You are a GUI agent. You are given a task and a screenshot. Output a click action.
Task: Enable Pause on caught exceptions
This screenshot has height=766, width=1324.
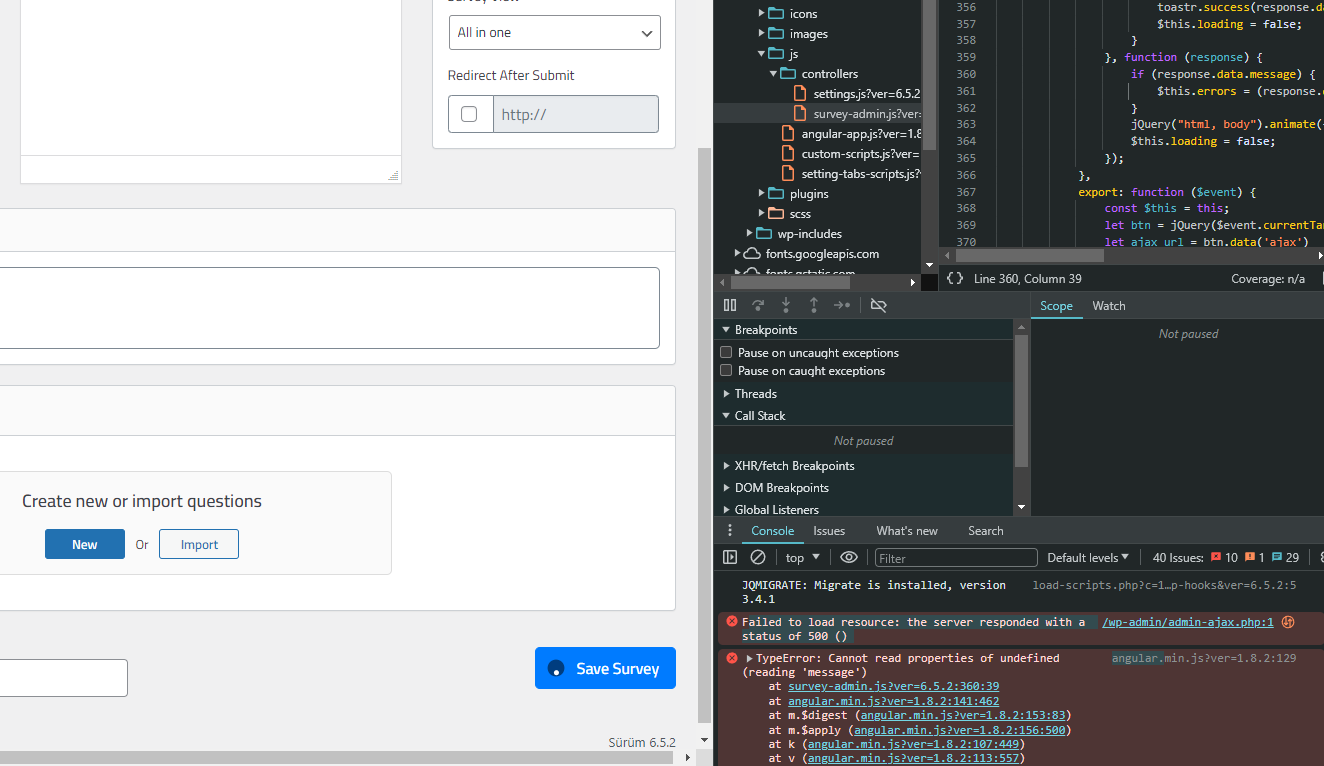pyautogui.click(x=726, y=370)
